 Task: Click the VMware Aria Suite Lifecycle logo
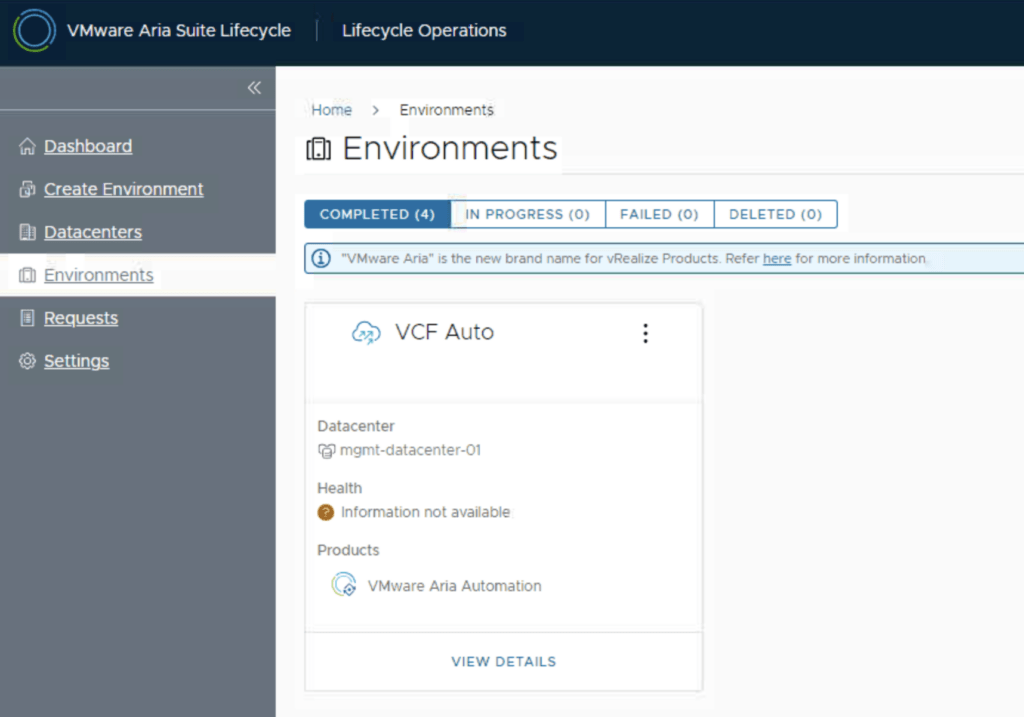click(34, 31)
